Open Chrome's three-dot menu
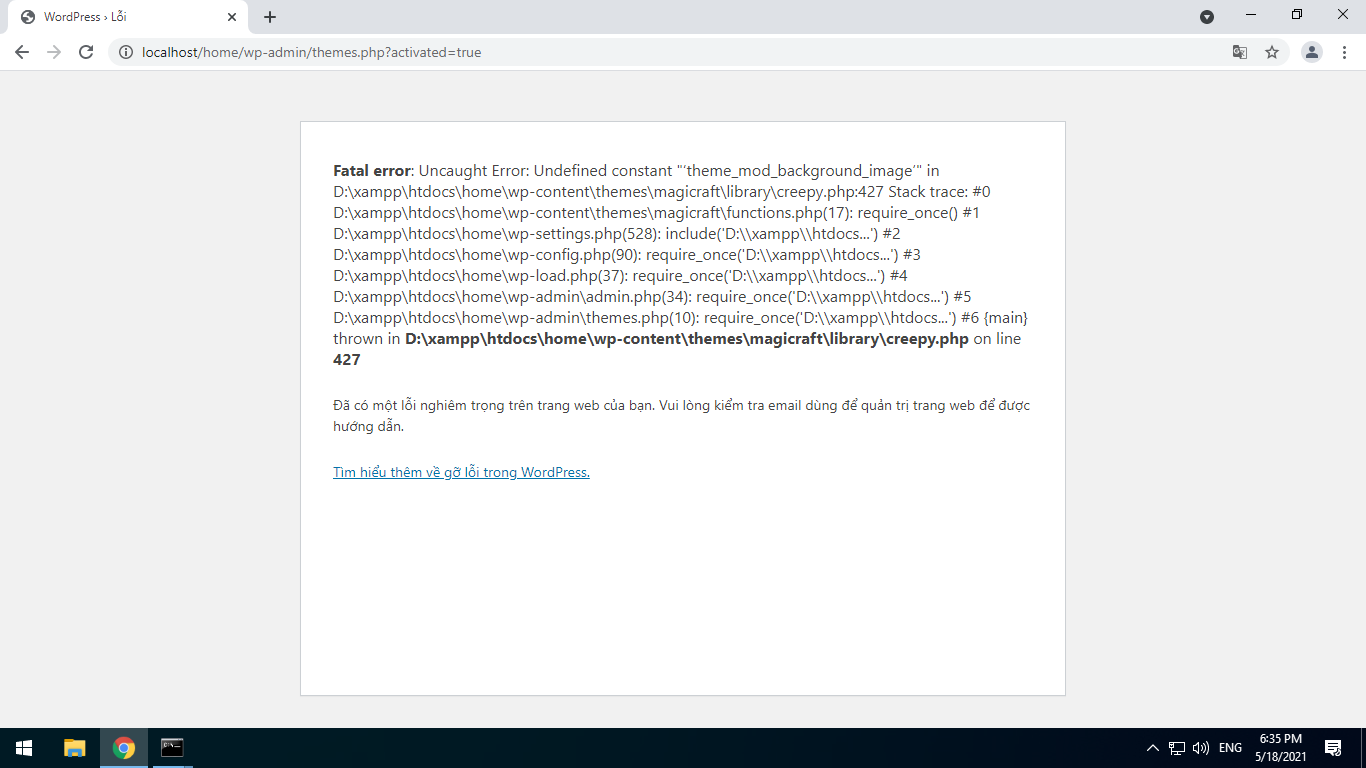This screenshot has height=768, width=1366. click(x=1344, y=52)
